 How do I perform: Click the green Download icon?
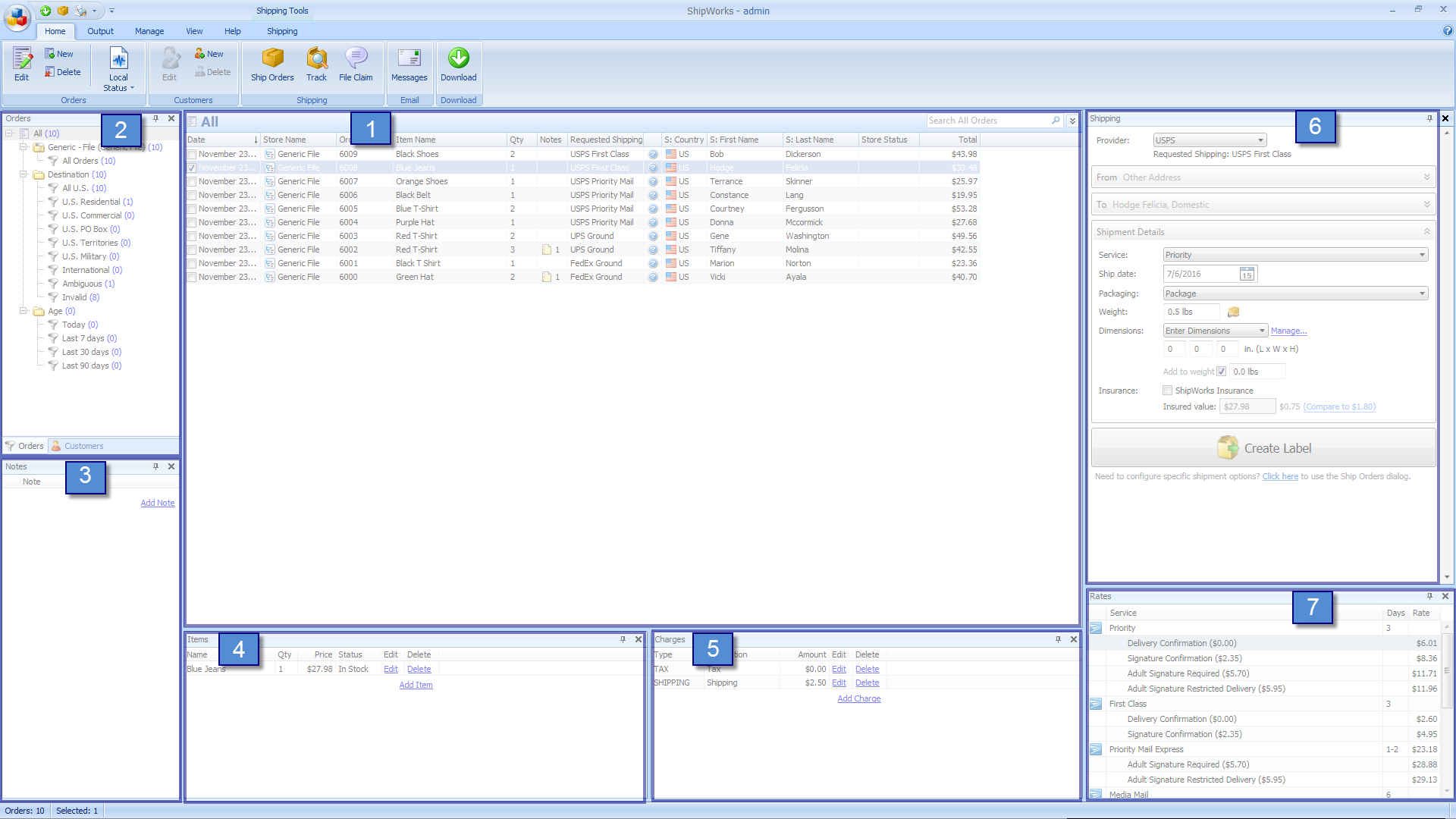click(458, 58)
